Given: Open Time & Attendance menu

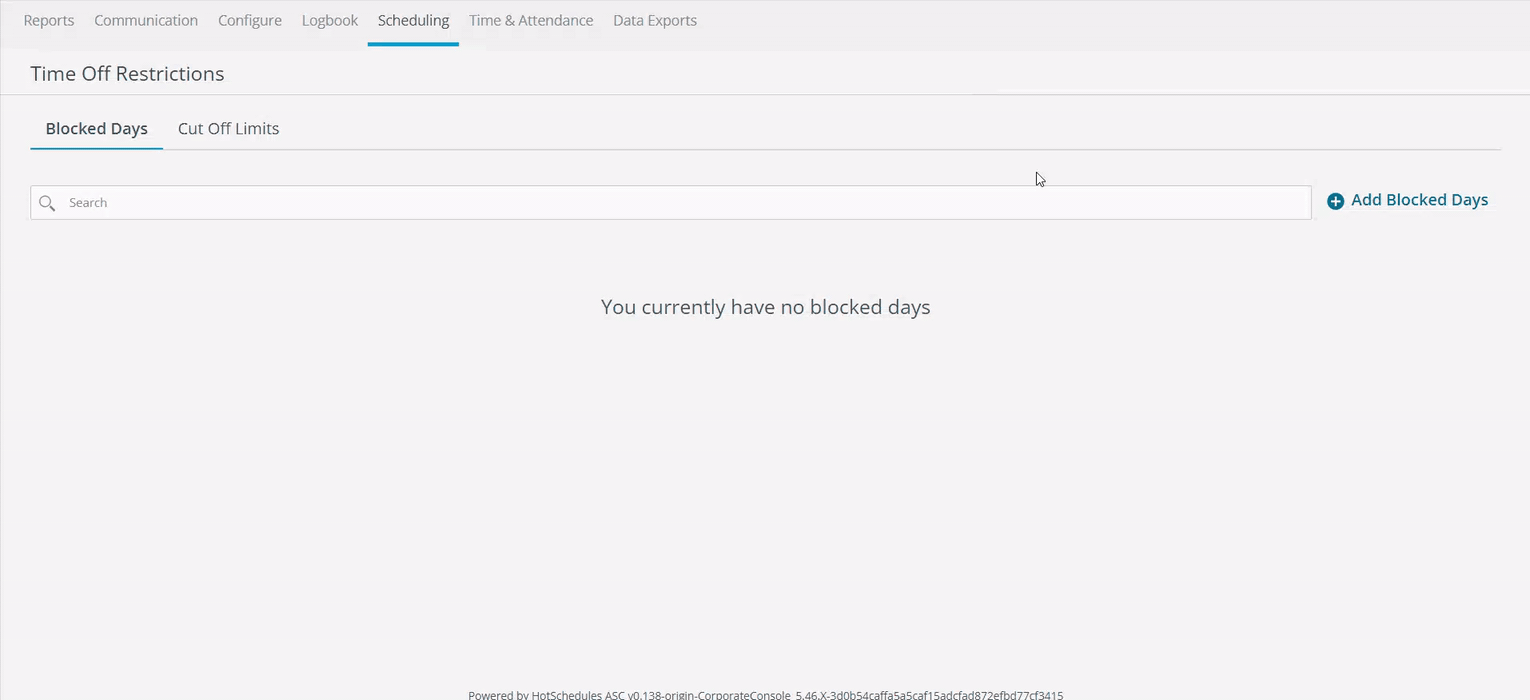Looking at the screenshot, I should pyautogui.click(x=531, y=20).
